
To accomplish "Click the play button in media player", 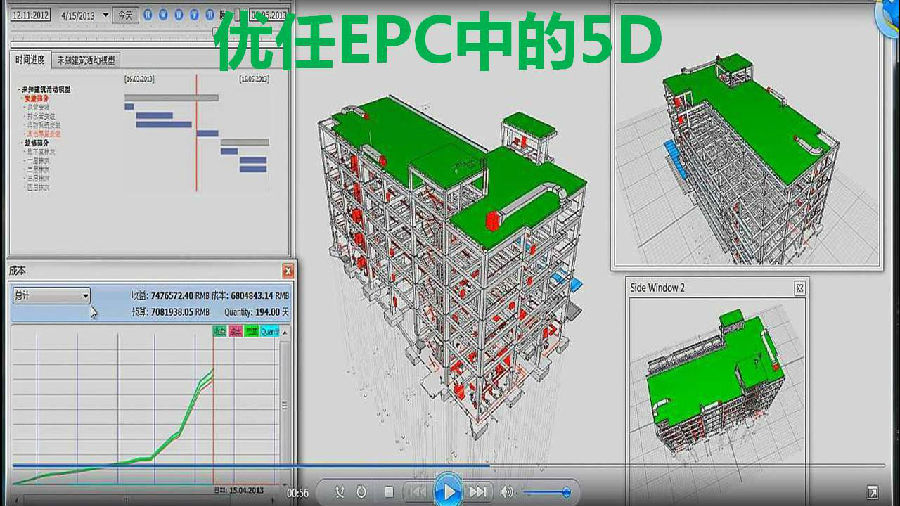I will click(448, 491).
